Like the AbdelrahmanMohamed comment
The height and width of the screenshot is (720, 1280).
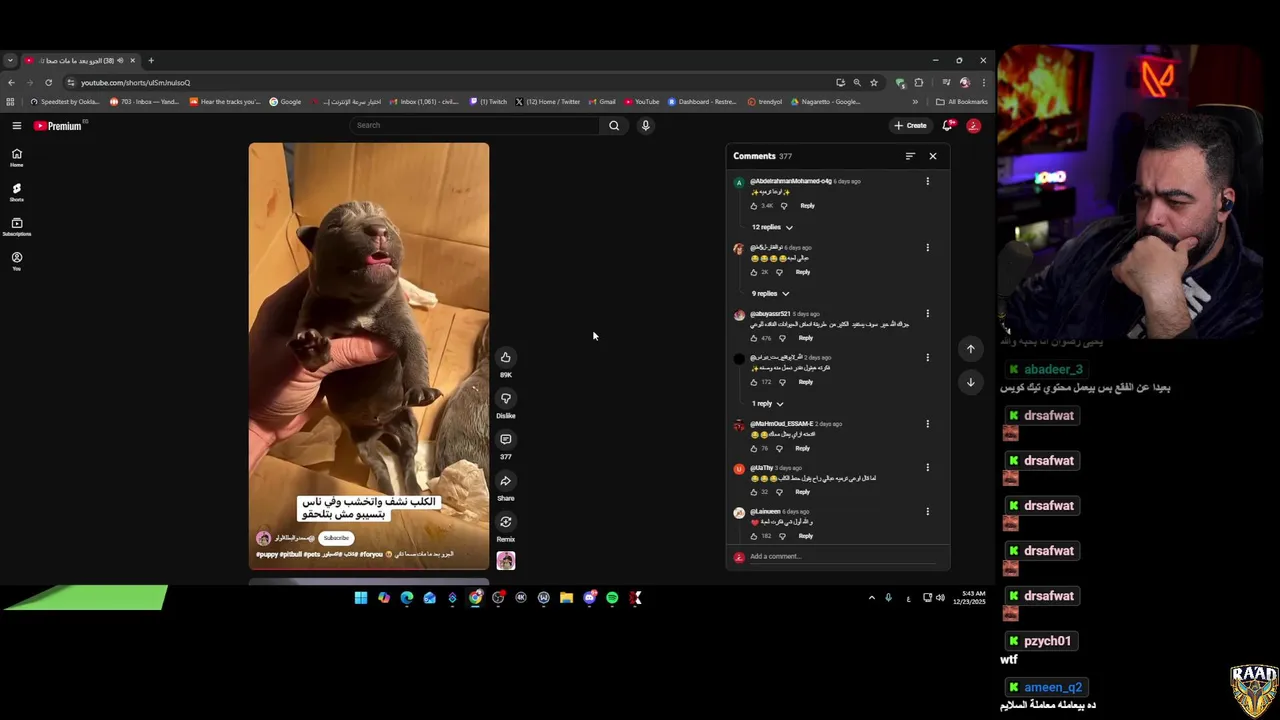coord(754,206)
